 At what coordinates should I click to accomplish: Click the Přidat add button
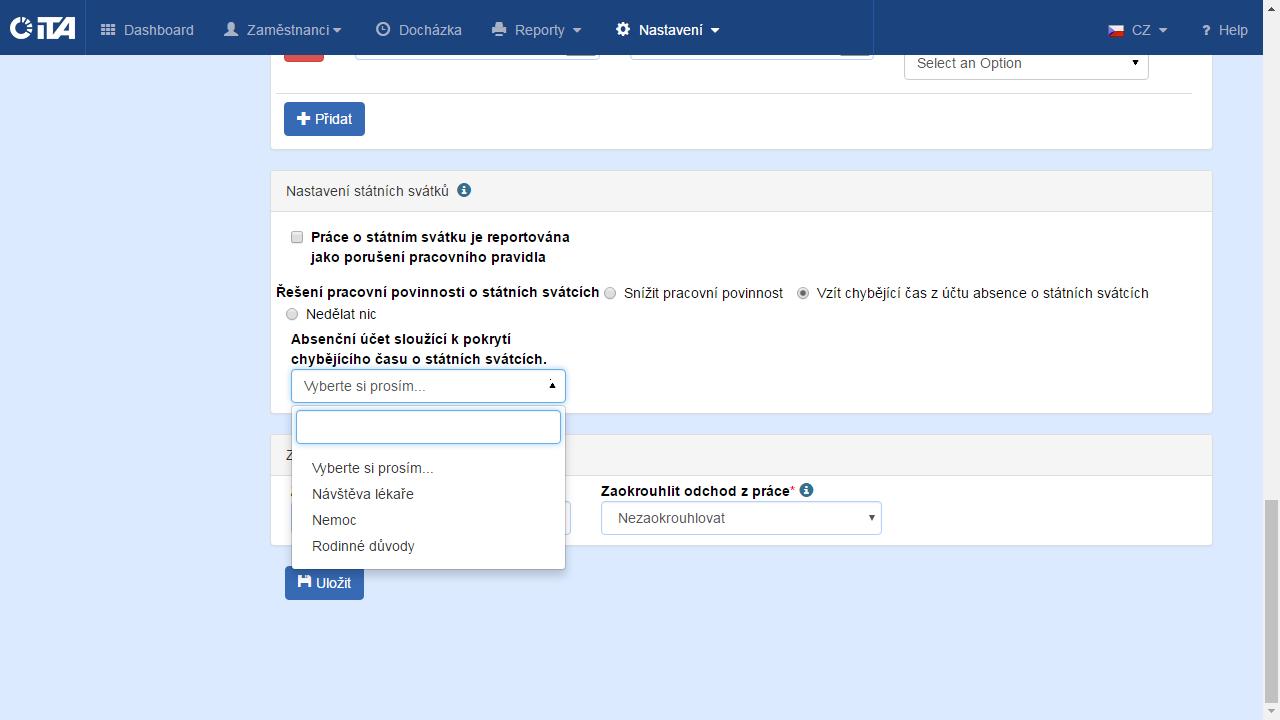coord(324,119)
